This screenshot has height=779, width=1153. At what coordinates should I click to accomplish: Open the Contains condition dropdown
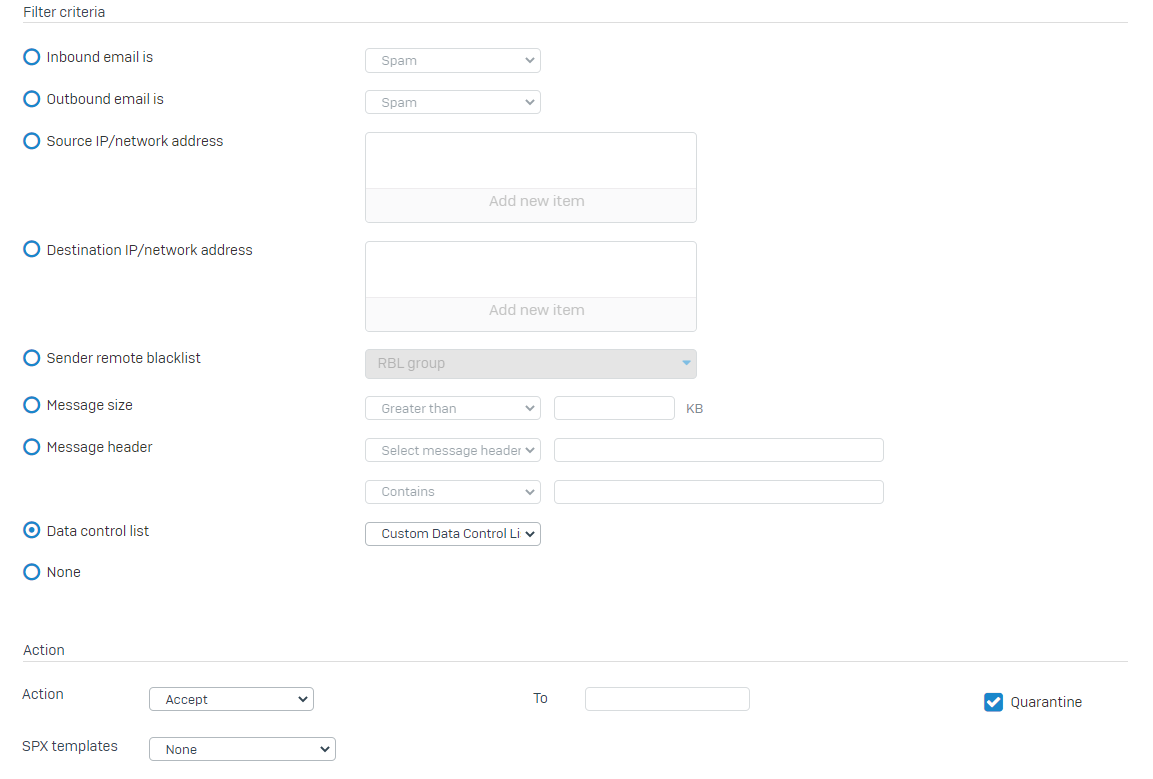[452, 492]
